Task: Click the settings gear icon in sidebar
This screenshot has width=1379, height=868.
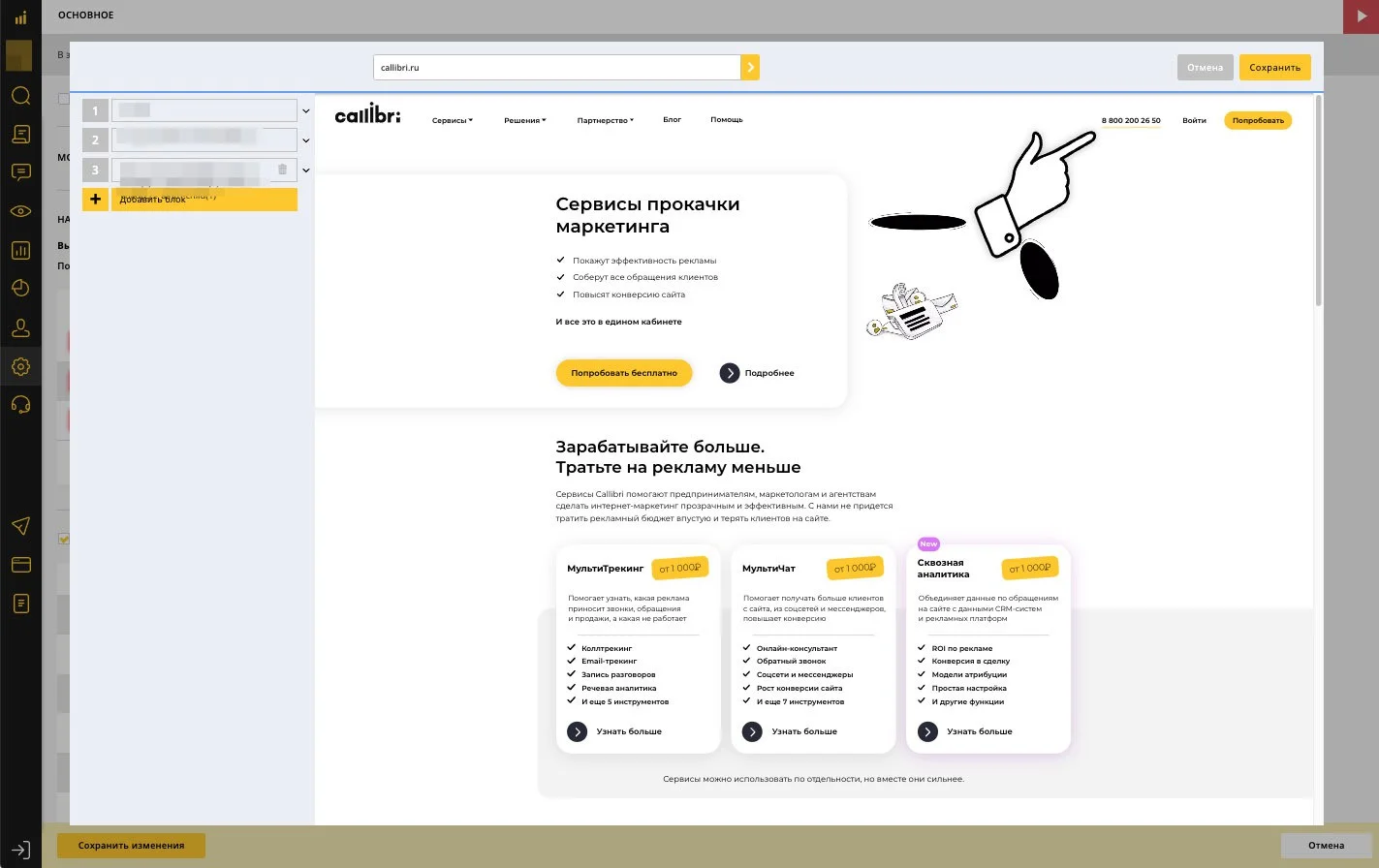Action: pos(20,366)
